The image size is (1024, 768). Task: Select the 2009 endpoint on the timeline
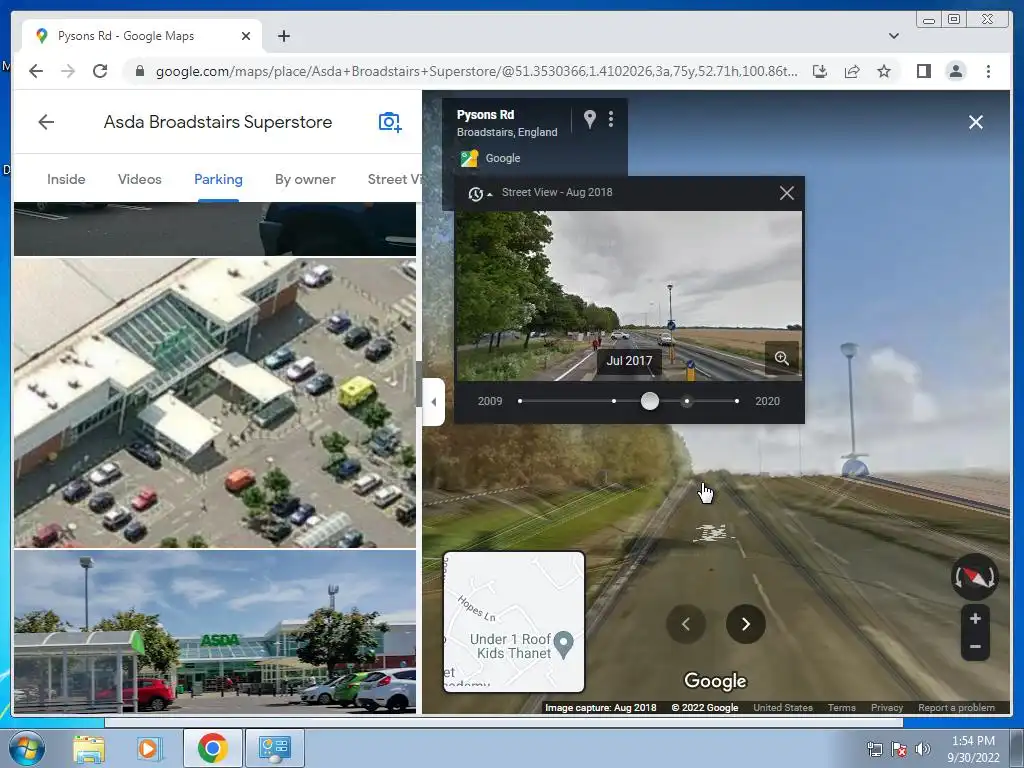520,401
